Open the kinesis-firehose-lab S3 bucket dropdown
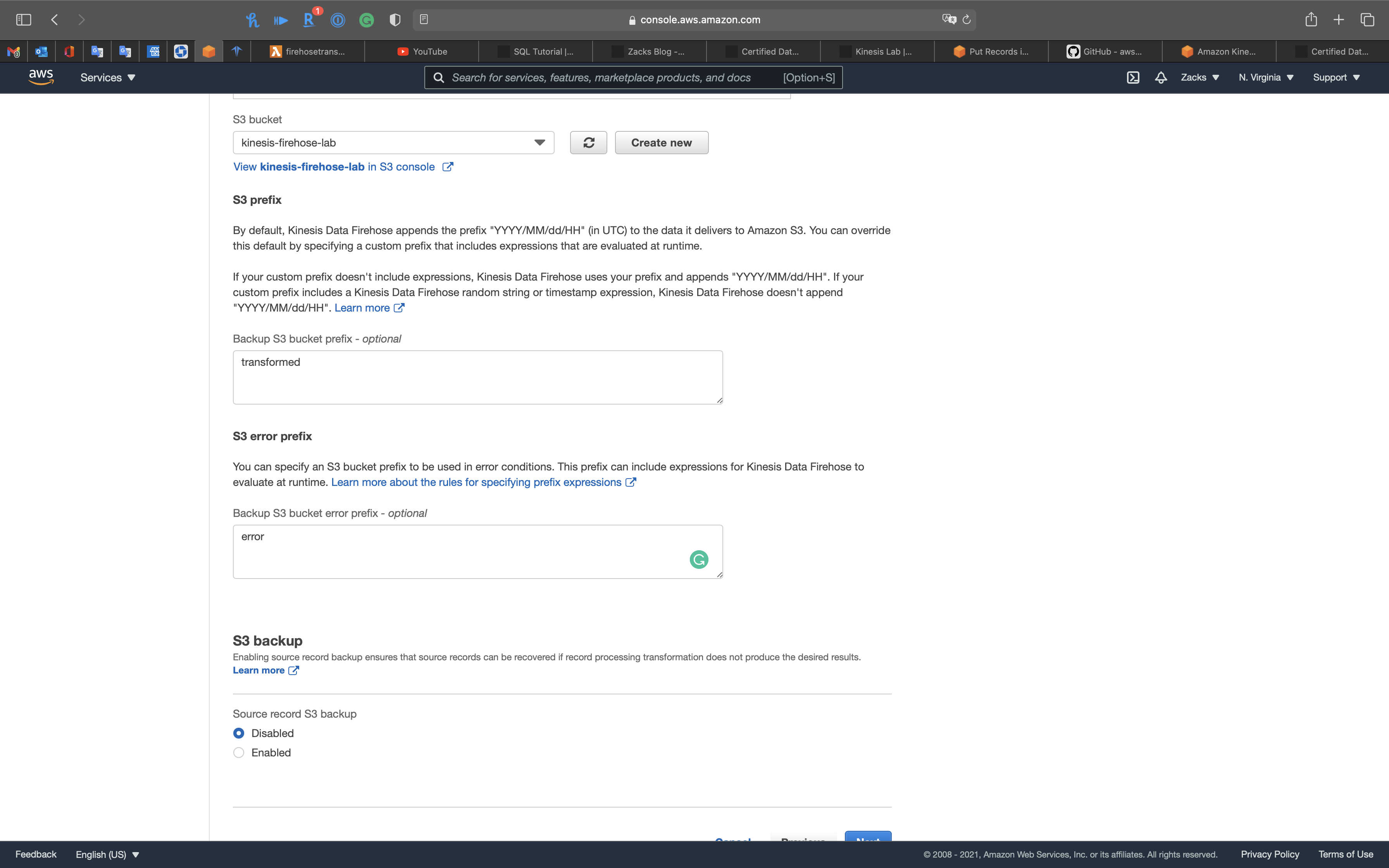This screenshot has height=868, width=1389. (393, 143)
